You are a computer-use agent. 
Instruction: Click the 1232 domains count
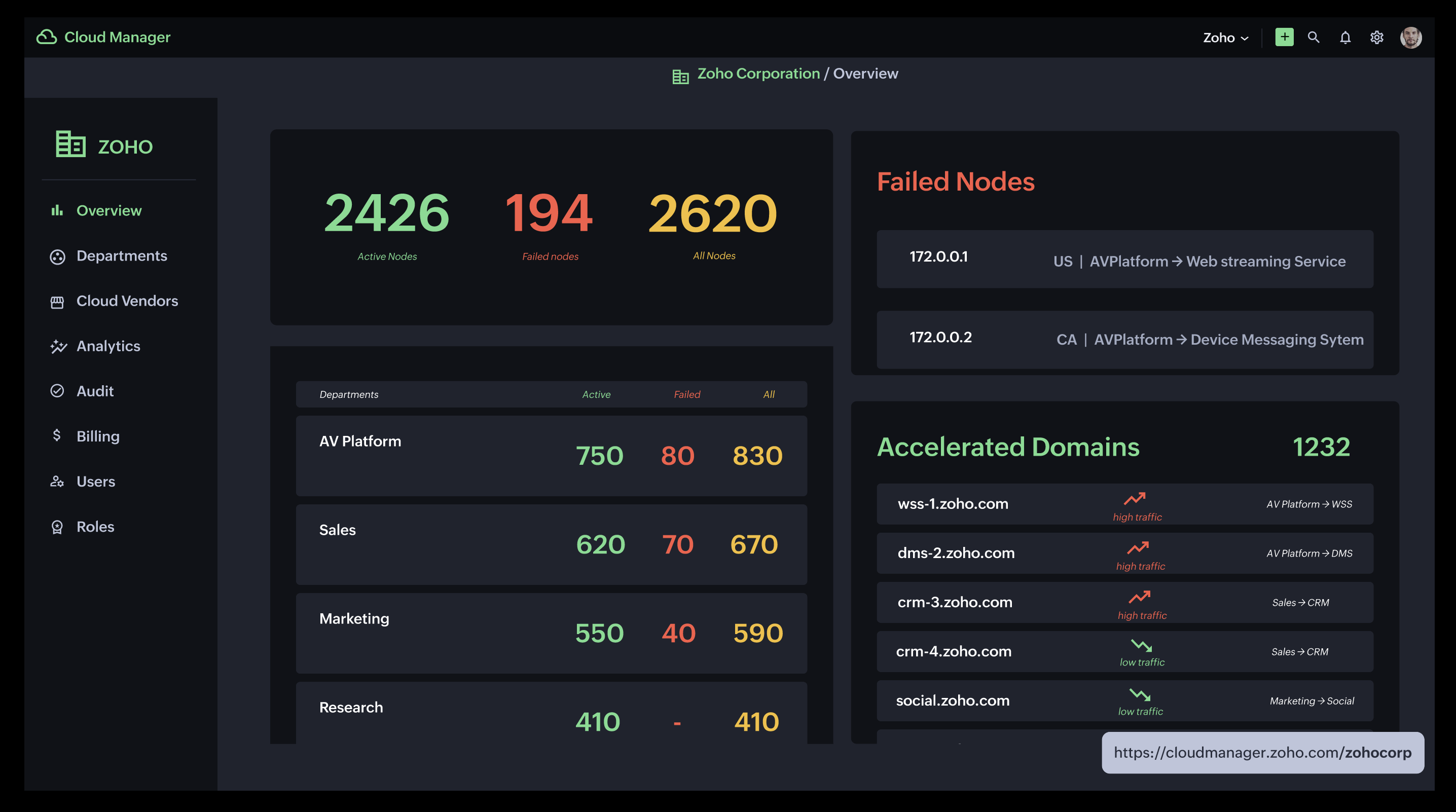(x=1321, y=447)
